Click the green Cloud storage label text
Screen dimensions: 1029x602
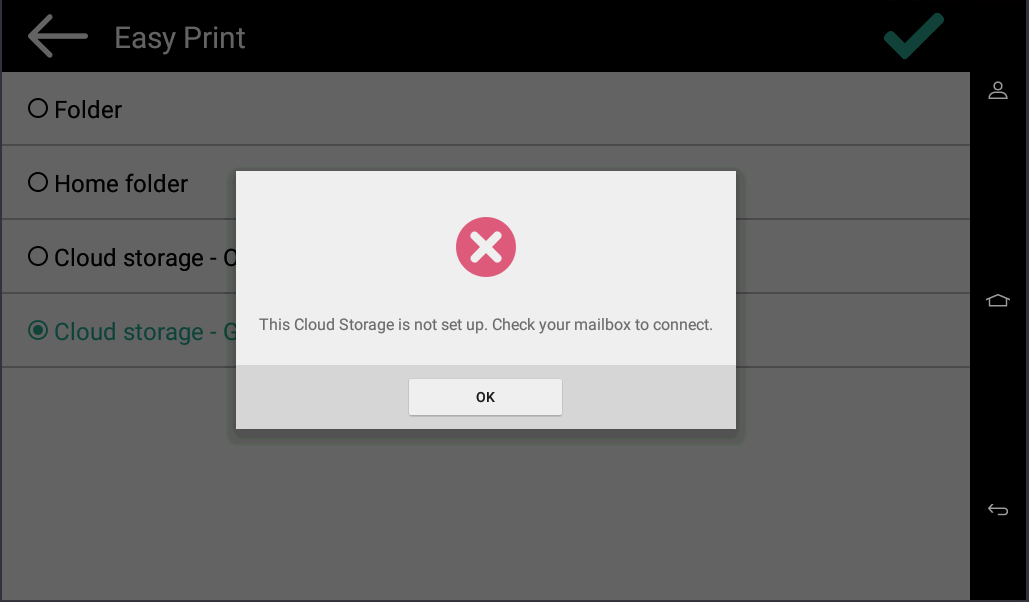[145, 332]
